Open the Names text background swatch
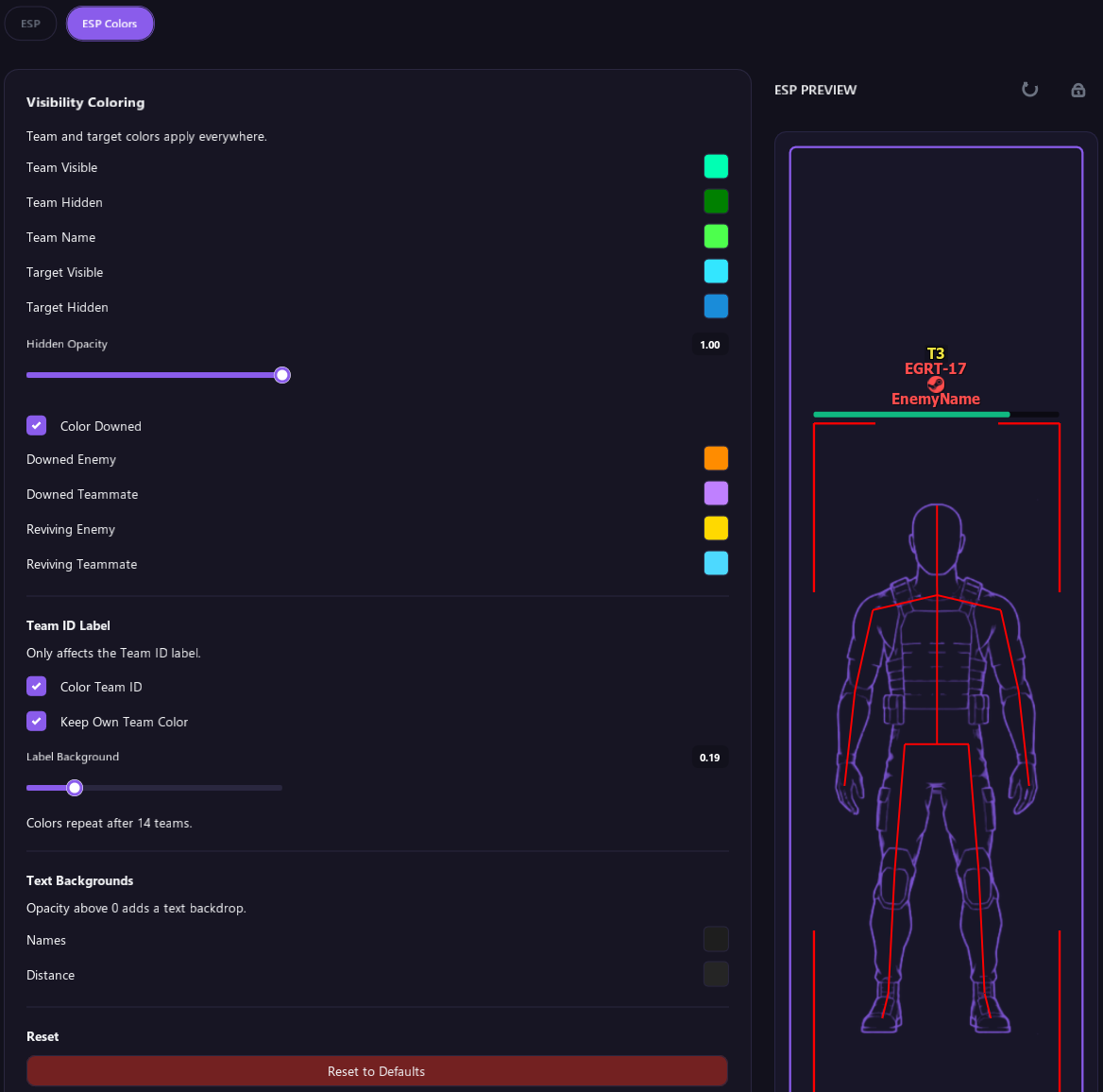The image size is (1103, 1092). click(716, 939)
